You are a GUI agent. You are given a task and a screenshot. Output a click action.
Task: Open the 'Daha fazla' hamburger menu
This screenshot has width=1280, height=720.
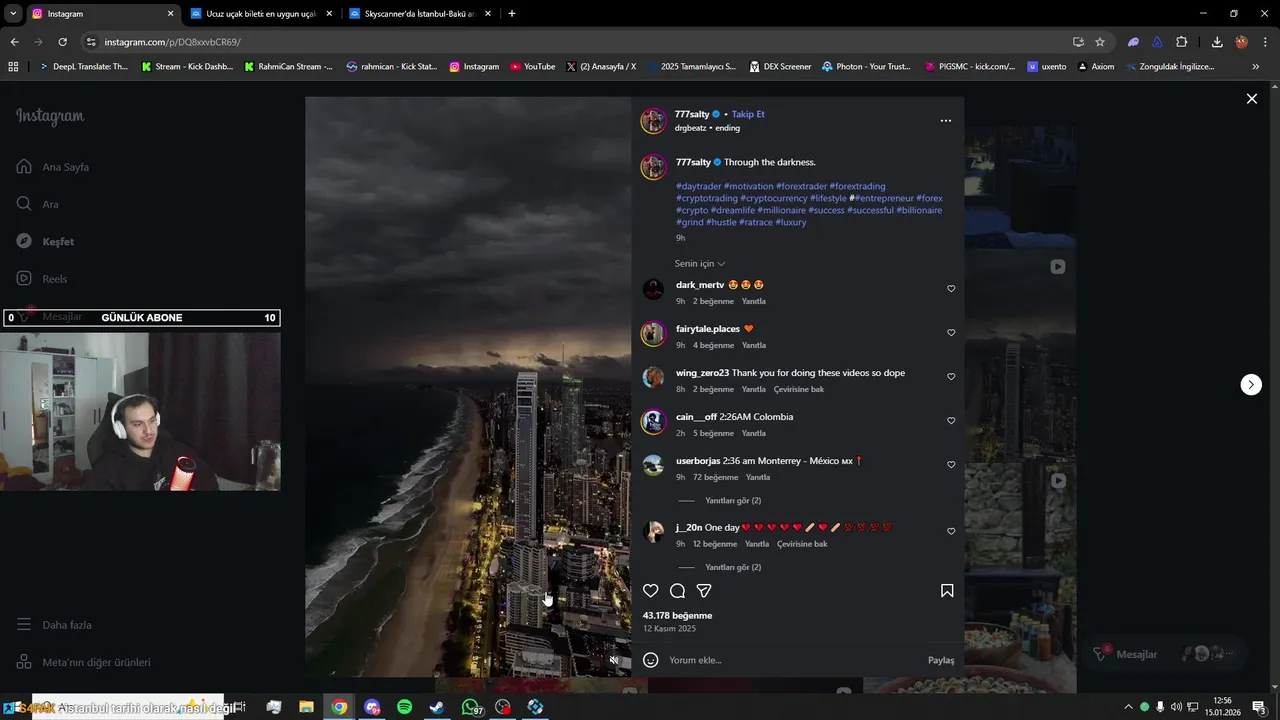[x=24, y=625]
